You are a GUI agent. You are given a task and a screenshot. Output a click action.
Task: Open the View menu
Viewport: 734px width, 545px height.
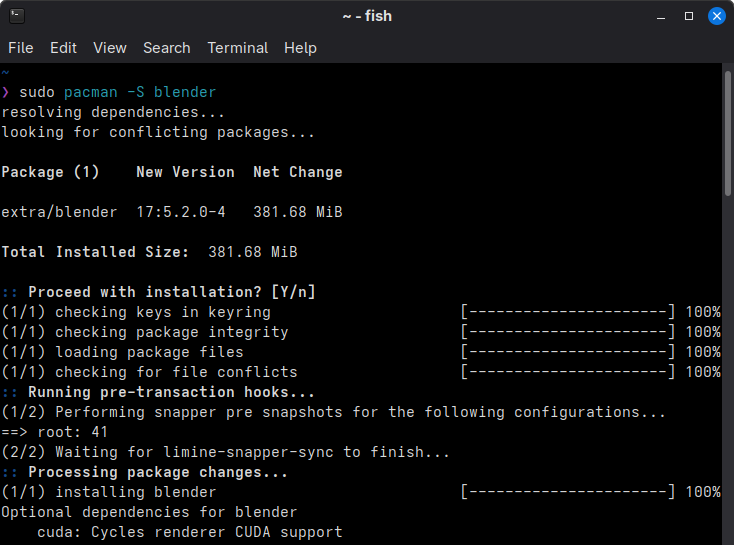click(x=110, y=48)
